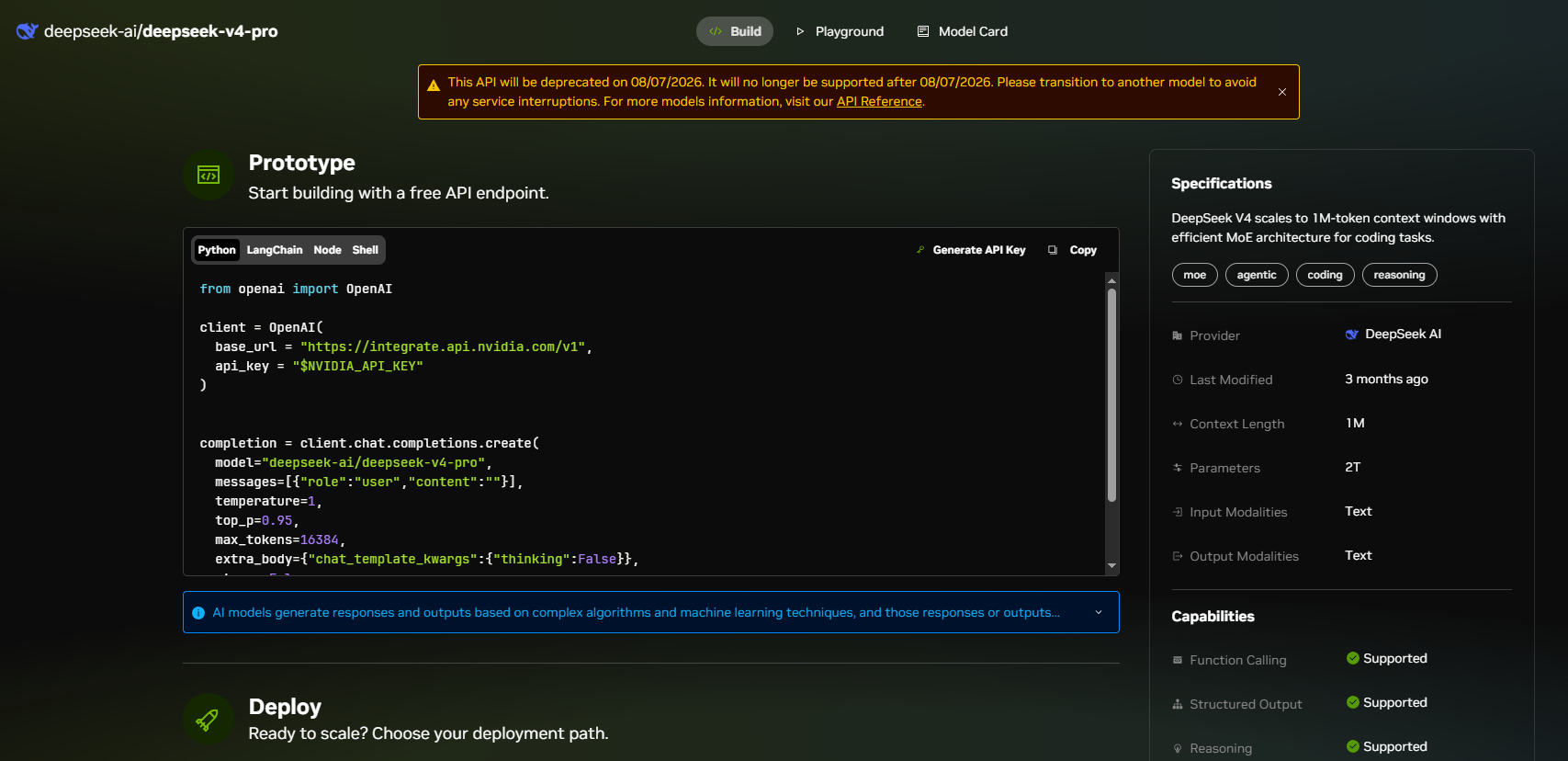Open the Model Card tab

coord(962,31)
